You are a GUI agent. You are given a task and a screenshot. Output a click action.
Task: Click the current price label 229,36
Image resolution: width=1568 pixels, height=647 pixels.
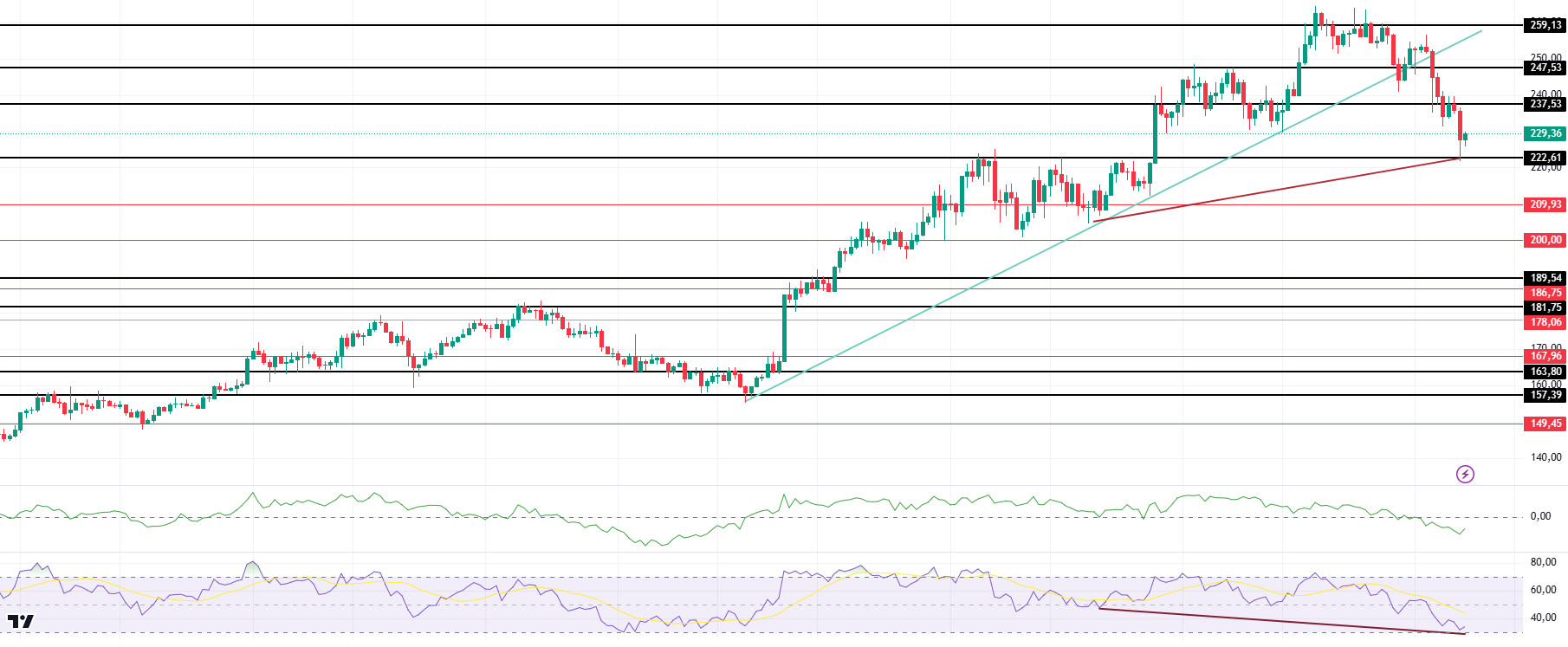1545,133
